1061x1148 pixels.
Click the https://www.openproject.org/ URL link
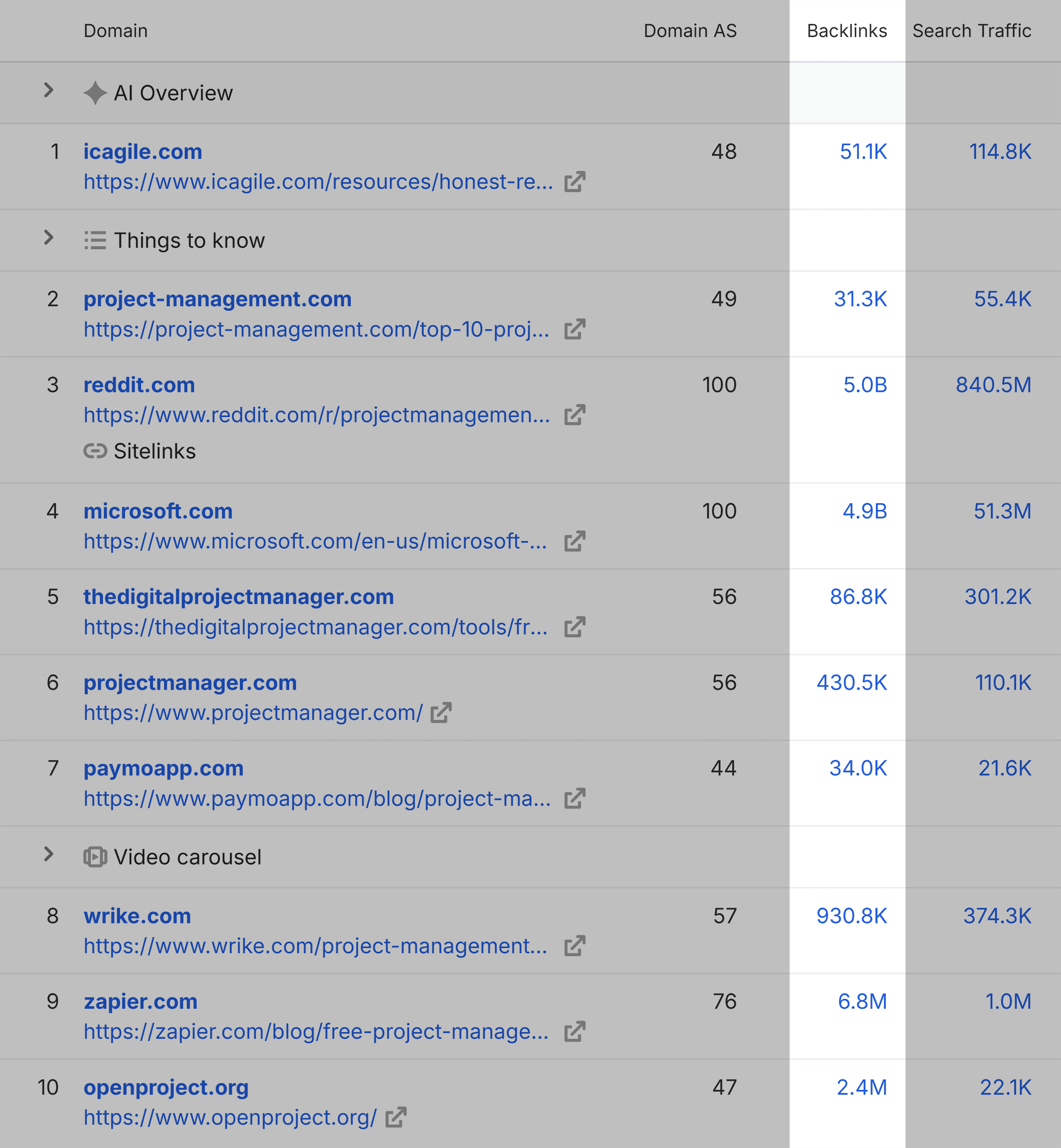230,1117
